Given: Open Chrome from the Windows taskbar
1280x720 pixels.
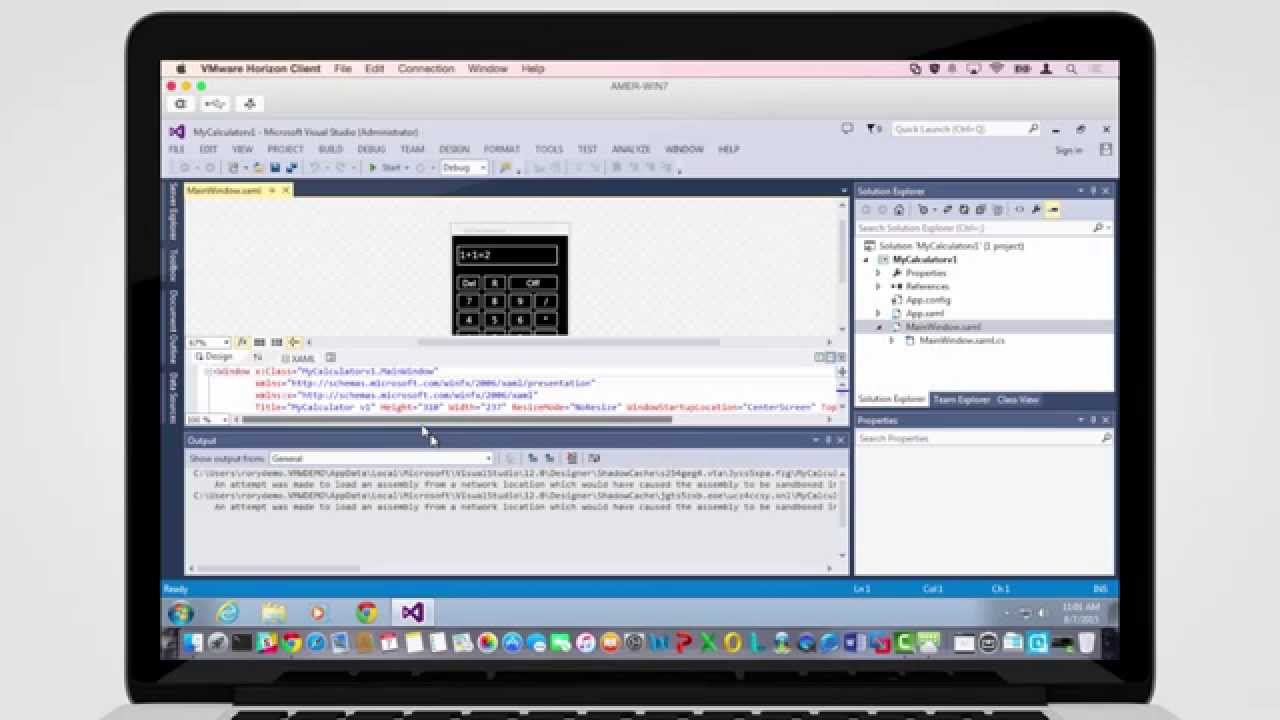Looking at the screenshot, I should coord(367,613).
